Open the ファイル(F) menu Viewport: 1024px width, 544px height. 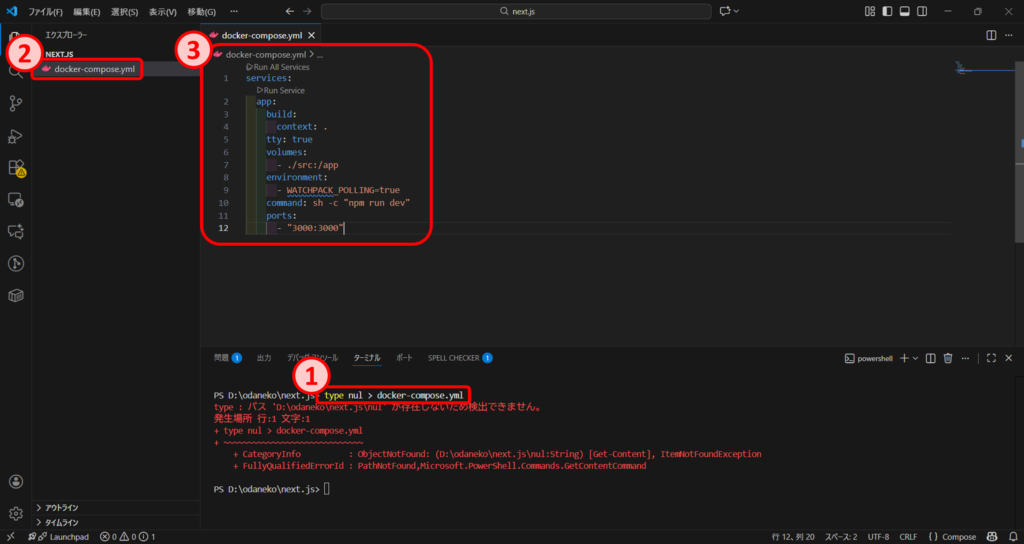click(45, 12)
